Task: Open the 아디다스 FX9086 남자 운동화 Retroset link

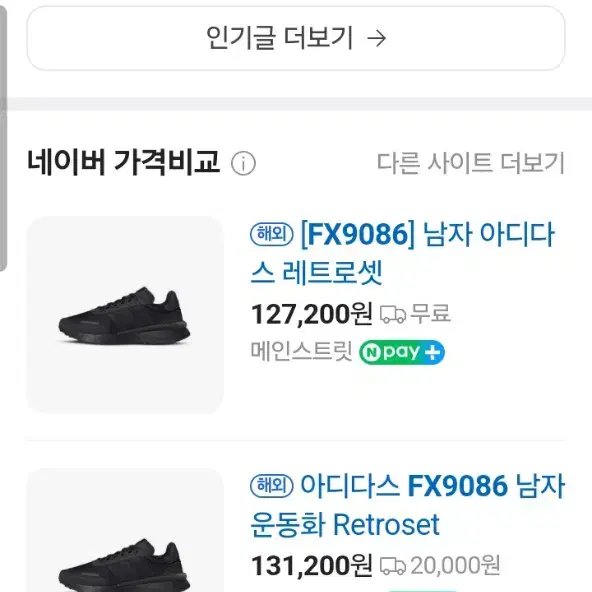Action: [407, 505]
